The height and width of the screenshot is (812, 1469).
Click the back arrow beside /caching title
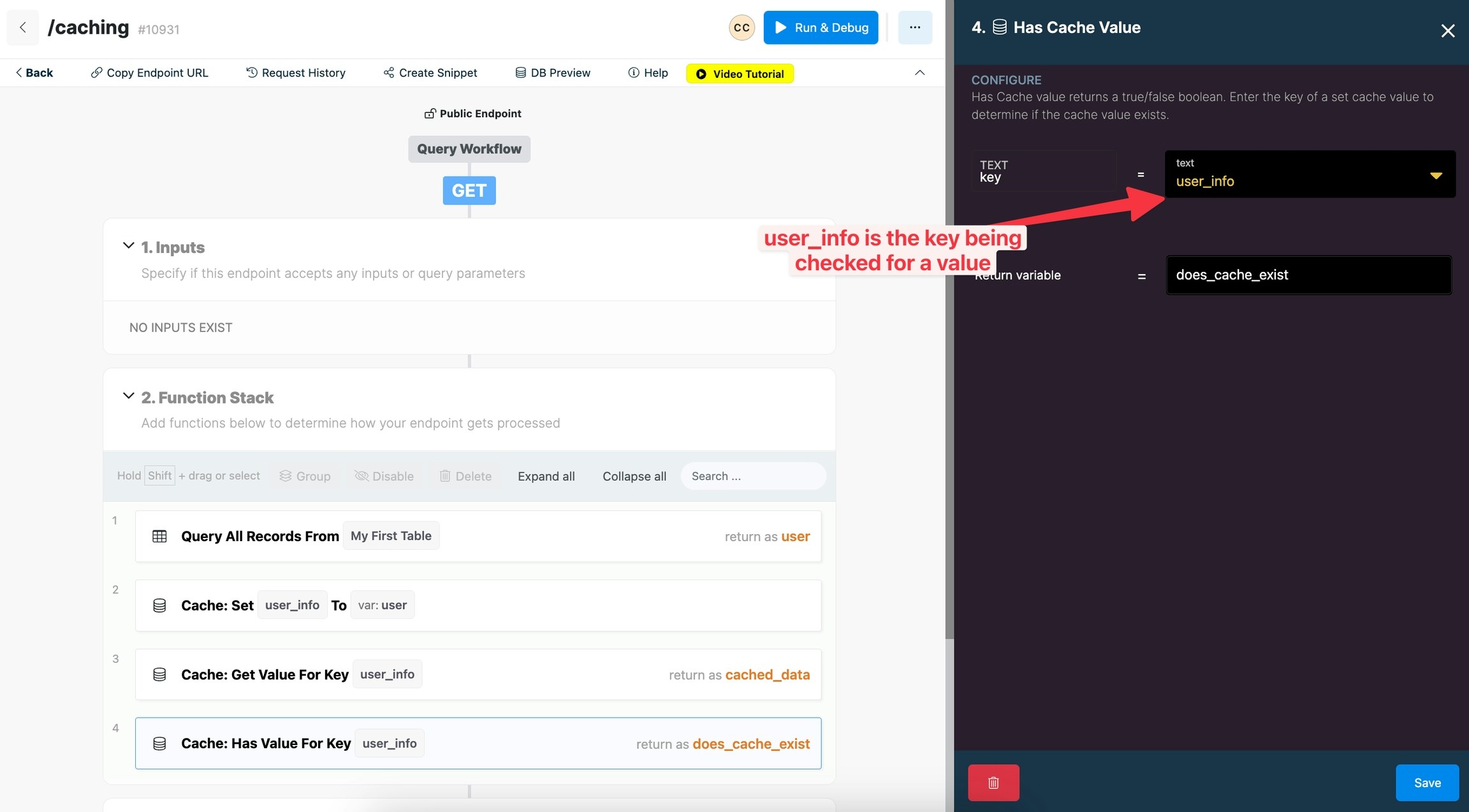tap(23, 27)
